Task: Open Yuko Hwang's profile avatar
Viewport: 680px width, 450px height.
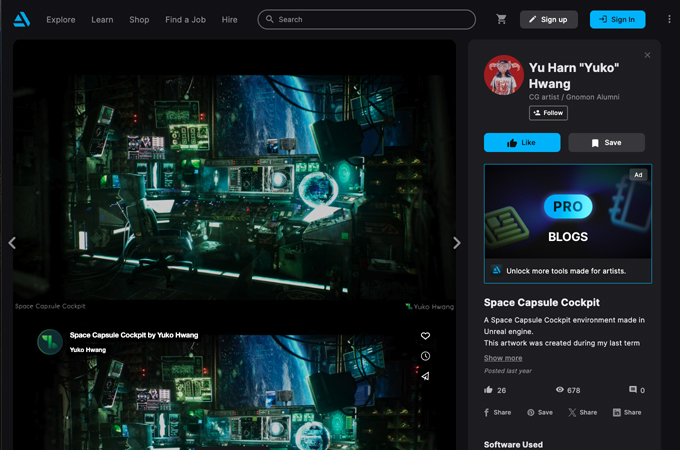Action: pos(504,75)
